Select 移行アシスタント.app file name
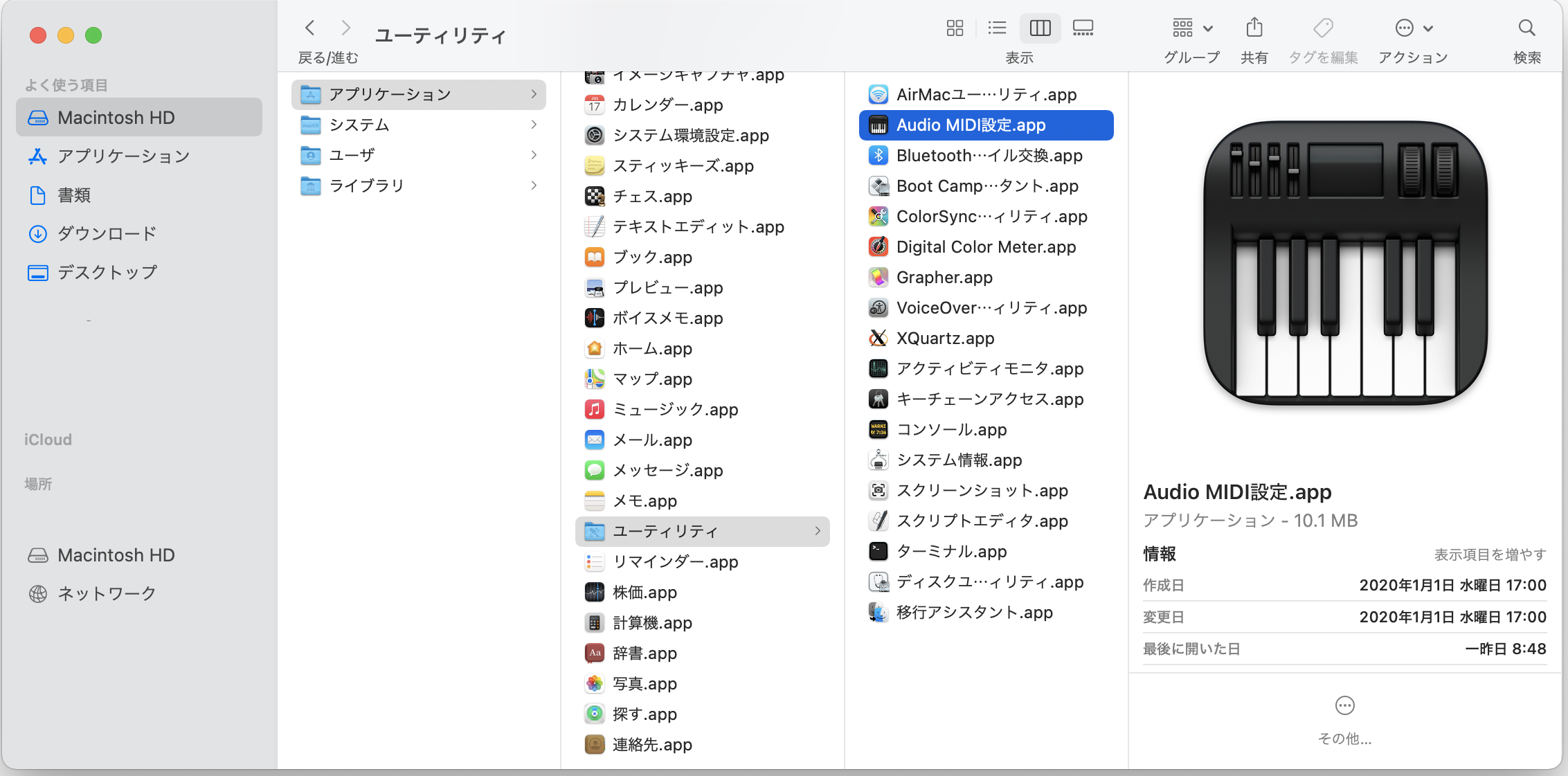The width and height of the screenshot is (1568, 776). pyautogui.click(x=975, y=613)
